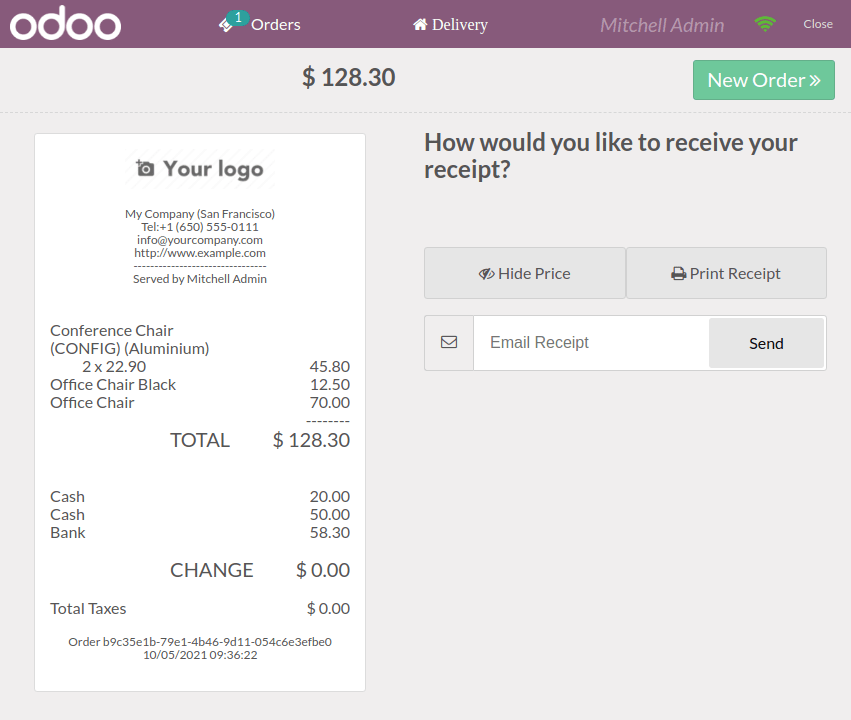This screenshot has width=851, height=720.
Task: Click the Your logo placeholder image
Action: (x=200, y=169)
